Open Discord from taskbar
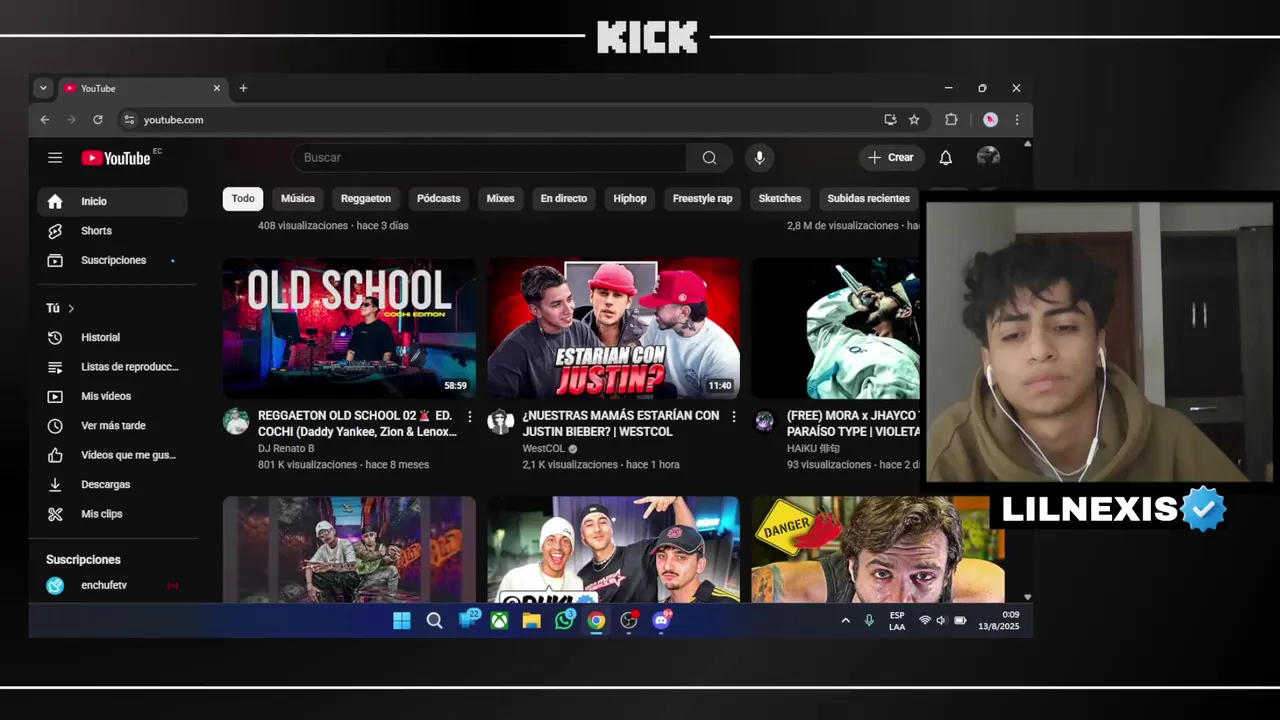Screen dimensions: 1280x720 pos(661,621)
